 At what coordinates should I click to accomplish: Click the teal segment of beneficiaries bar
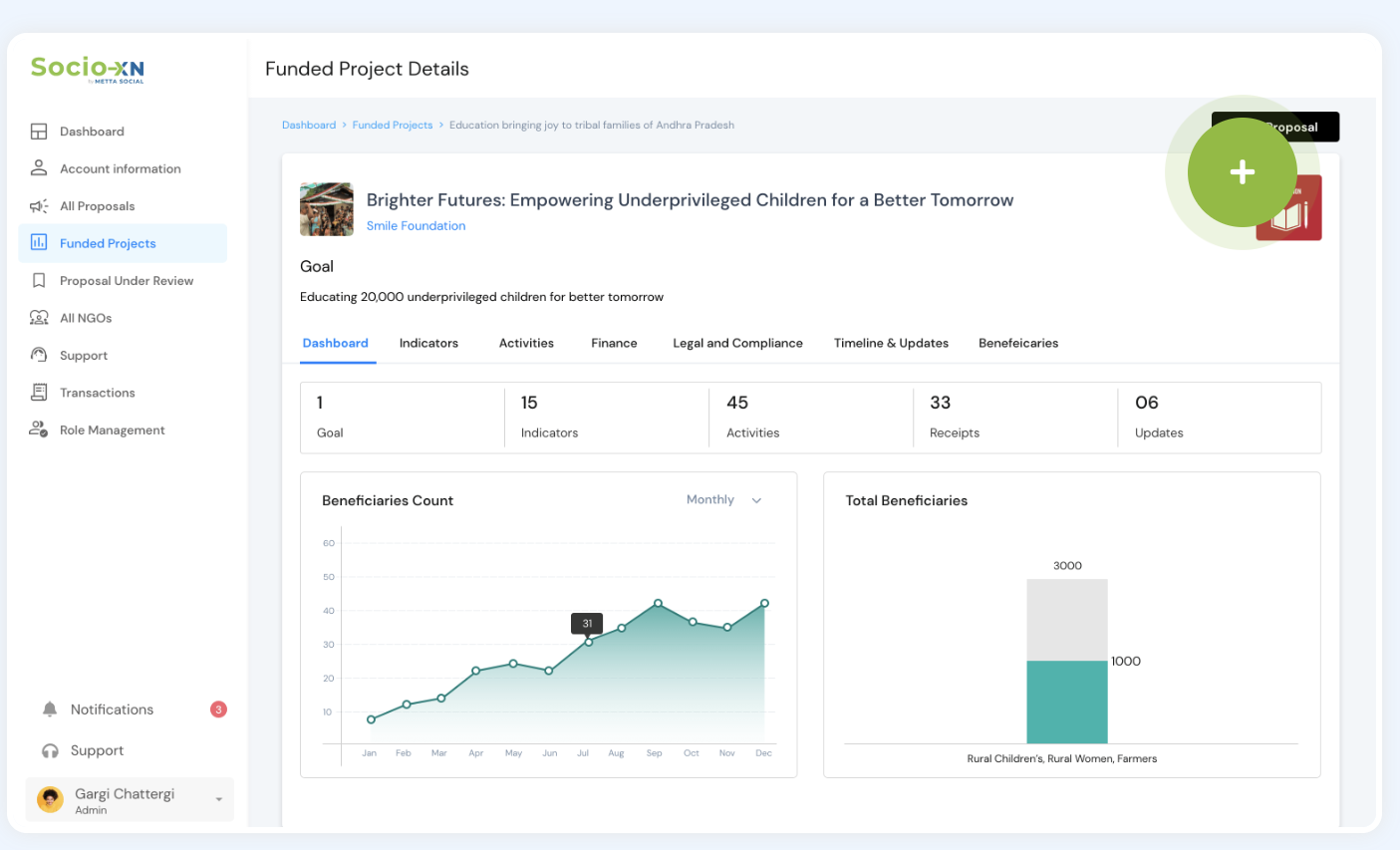click(x=1066, y=702)
